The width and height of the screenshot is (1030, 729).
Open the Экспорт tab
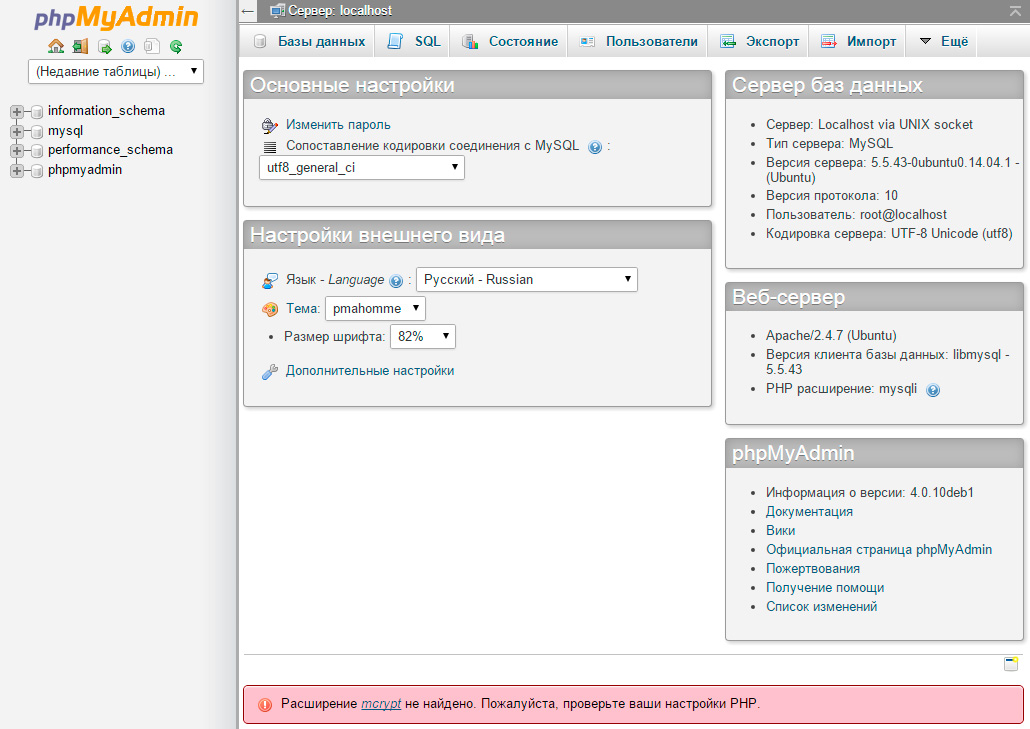pyautogui.click(x=759, y=41)
